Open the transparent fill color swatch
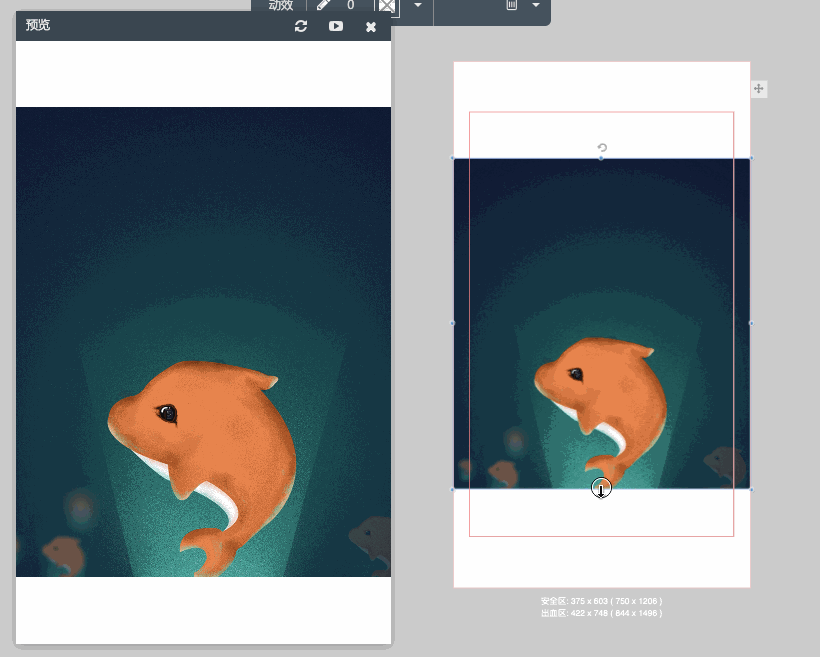 388,7
